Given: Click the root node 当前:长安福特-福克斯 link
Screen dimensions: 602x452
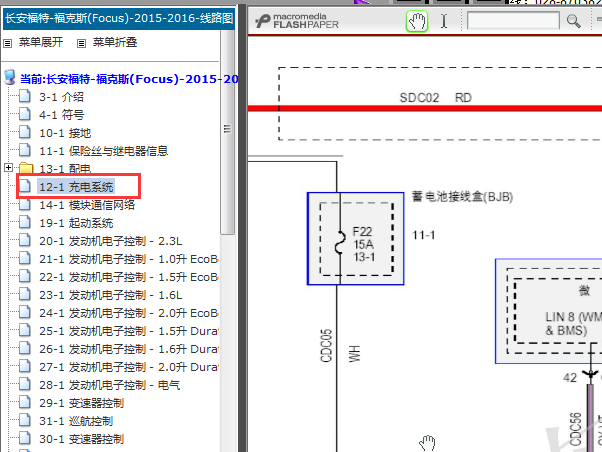Looking at the screenshot, I should (129, 79).
